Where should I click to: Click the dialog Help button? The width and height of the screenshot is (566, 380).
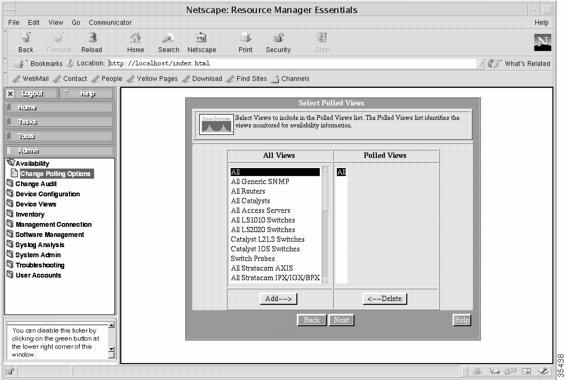(462, 320)
